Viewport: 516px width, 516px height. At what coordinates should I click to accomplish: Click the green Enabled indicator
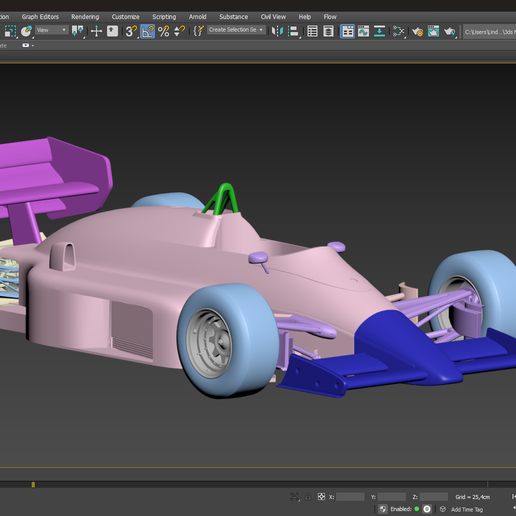(417, 509)
